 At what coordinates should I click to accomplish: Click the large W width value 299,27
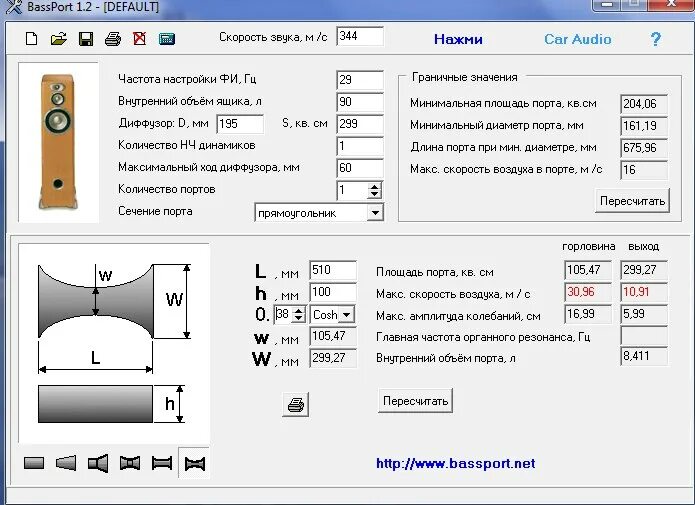point(333,358)
